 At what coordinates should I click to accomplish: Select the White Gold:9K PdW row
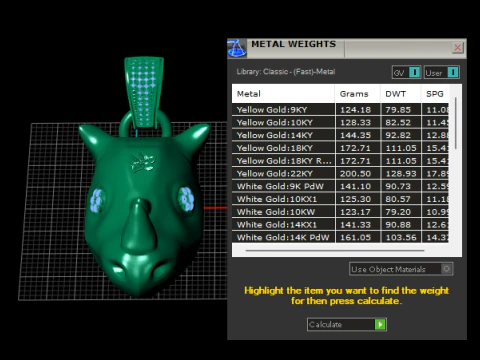click(340, 186)
